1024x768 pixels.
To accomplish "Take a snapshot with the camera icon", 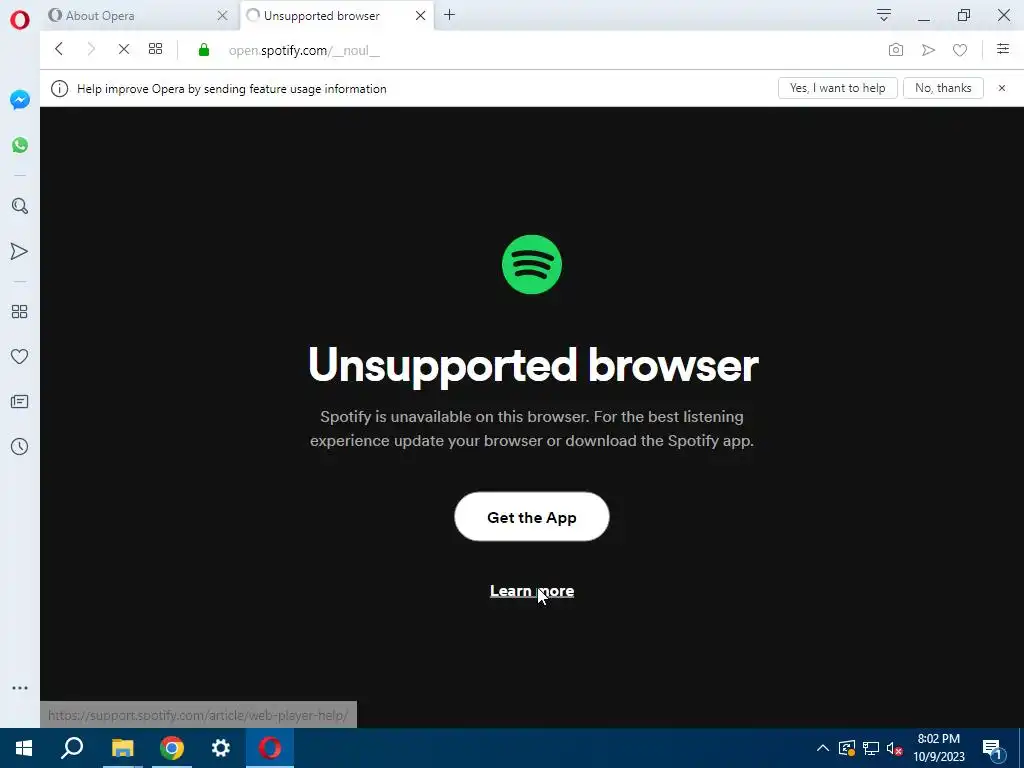I will pos(896,50).
